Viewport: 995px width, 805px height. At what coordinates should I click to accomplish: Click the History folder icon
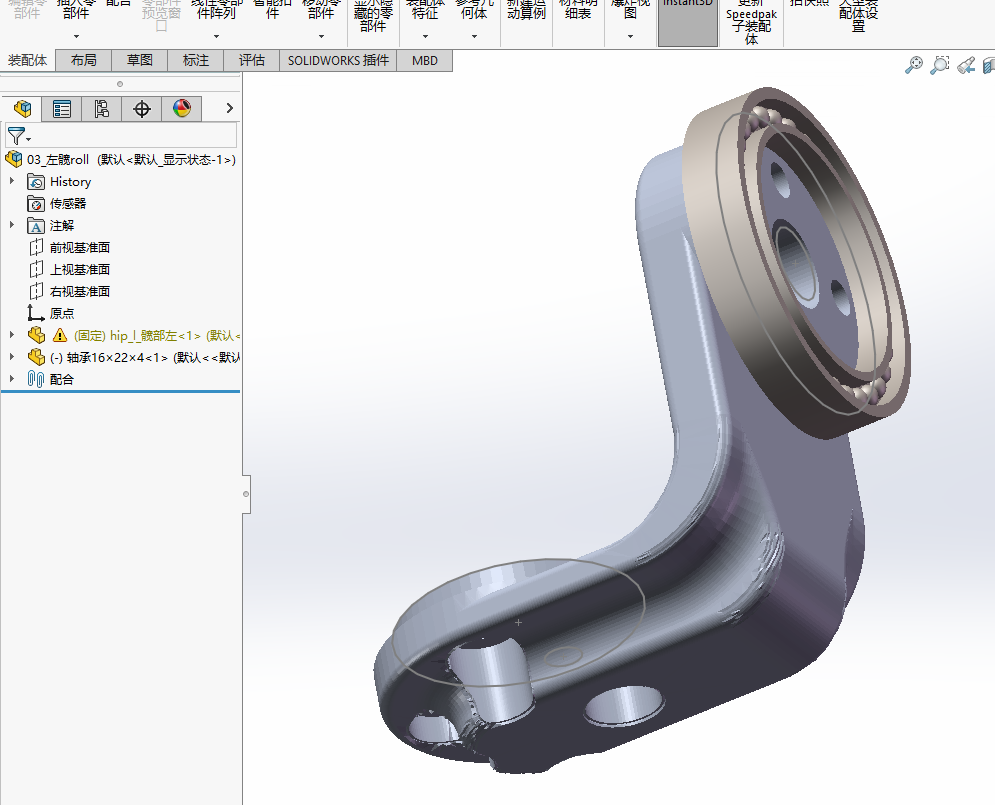(36, 182)
